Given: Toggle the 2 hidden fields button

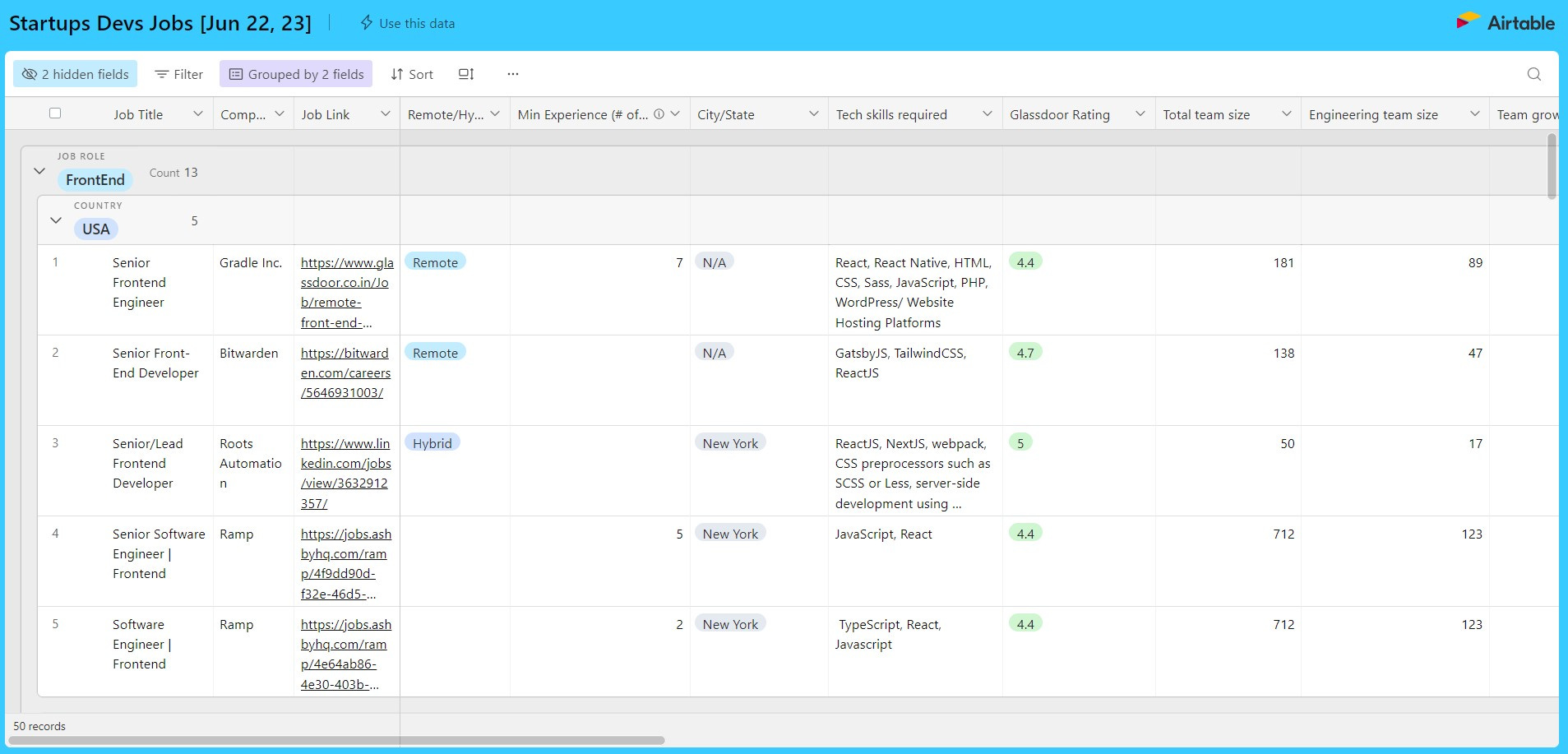Looking at the screenshot, I should point(75,74).
